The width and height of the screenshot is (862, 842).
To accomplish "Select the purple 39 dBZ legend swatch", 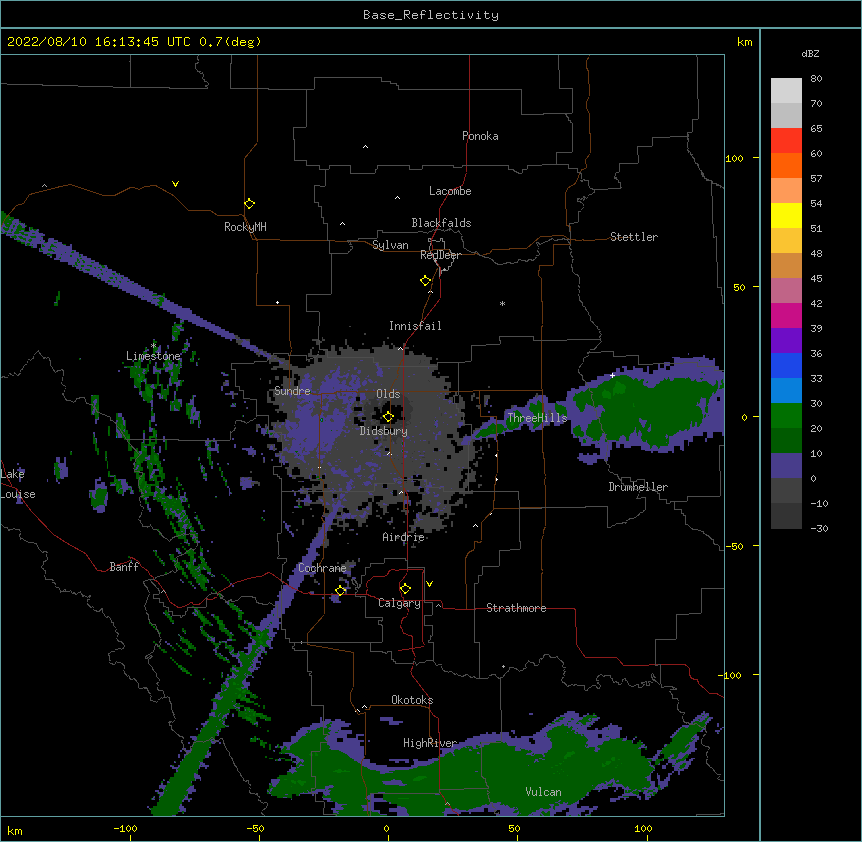I will pyautogui.click(x=786, y=340).
